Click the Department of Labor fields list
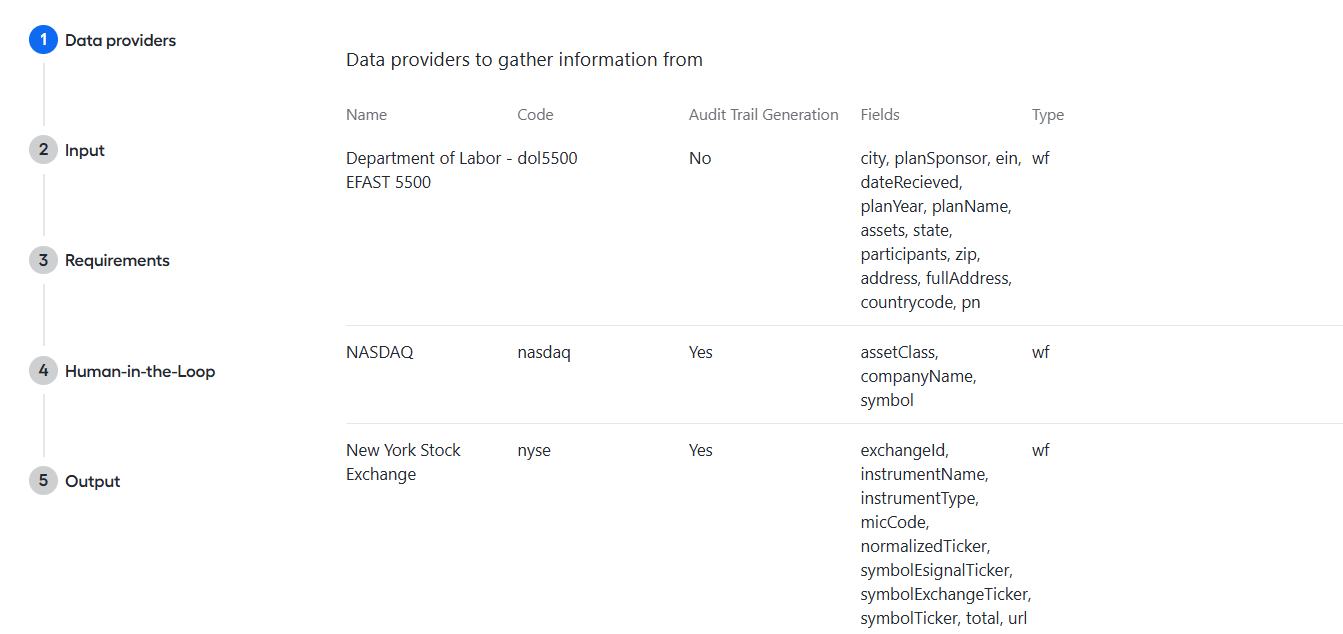 tap(941, 230)
